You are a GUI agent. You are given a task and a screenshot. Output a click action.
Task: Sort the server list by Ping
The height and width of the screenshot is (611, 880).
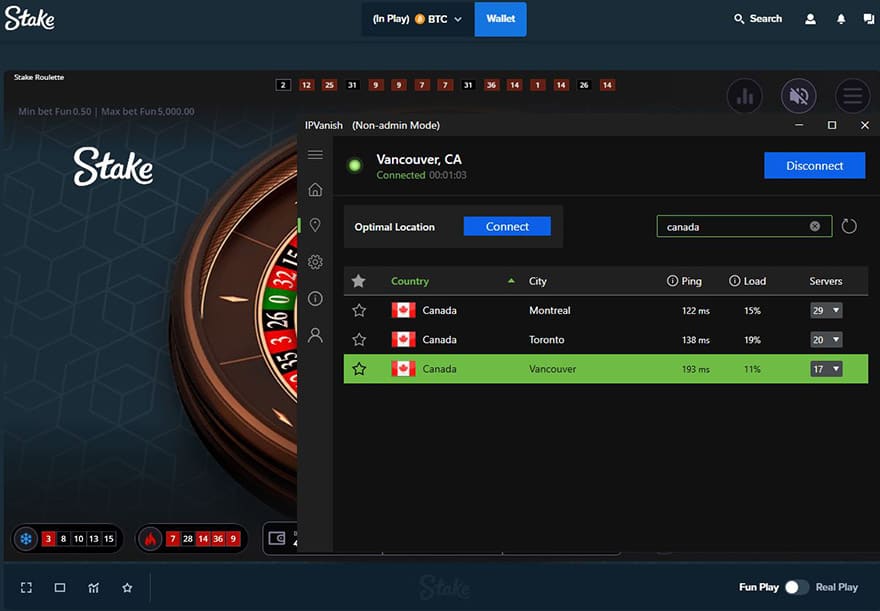[x=691, y=281]
